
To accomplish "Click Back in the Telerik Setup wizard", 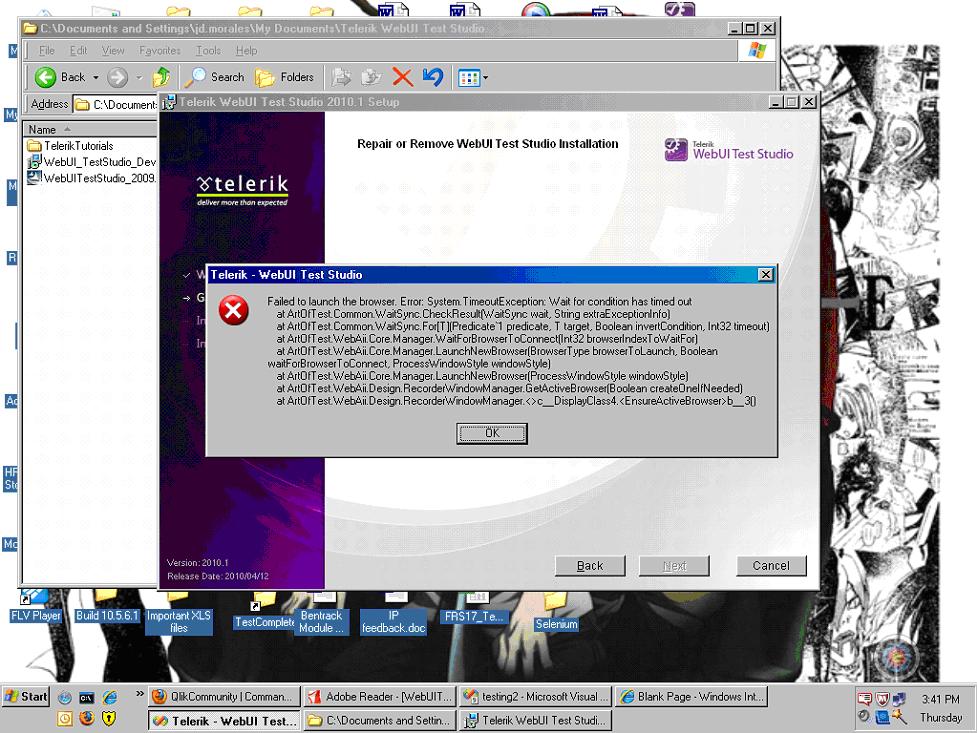I will (x=589, y=566).
